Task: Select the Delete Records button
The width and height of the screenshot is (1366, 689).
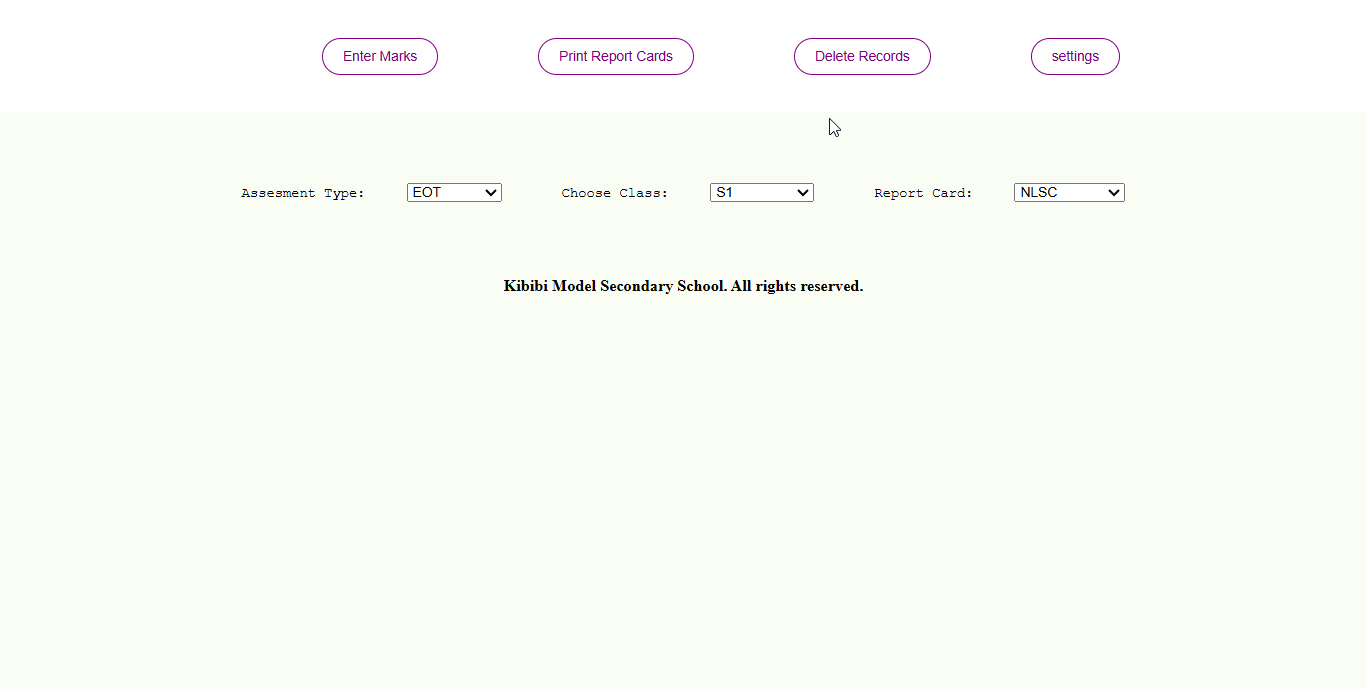Action: point(862,57)
